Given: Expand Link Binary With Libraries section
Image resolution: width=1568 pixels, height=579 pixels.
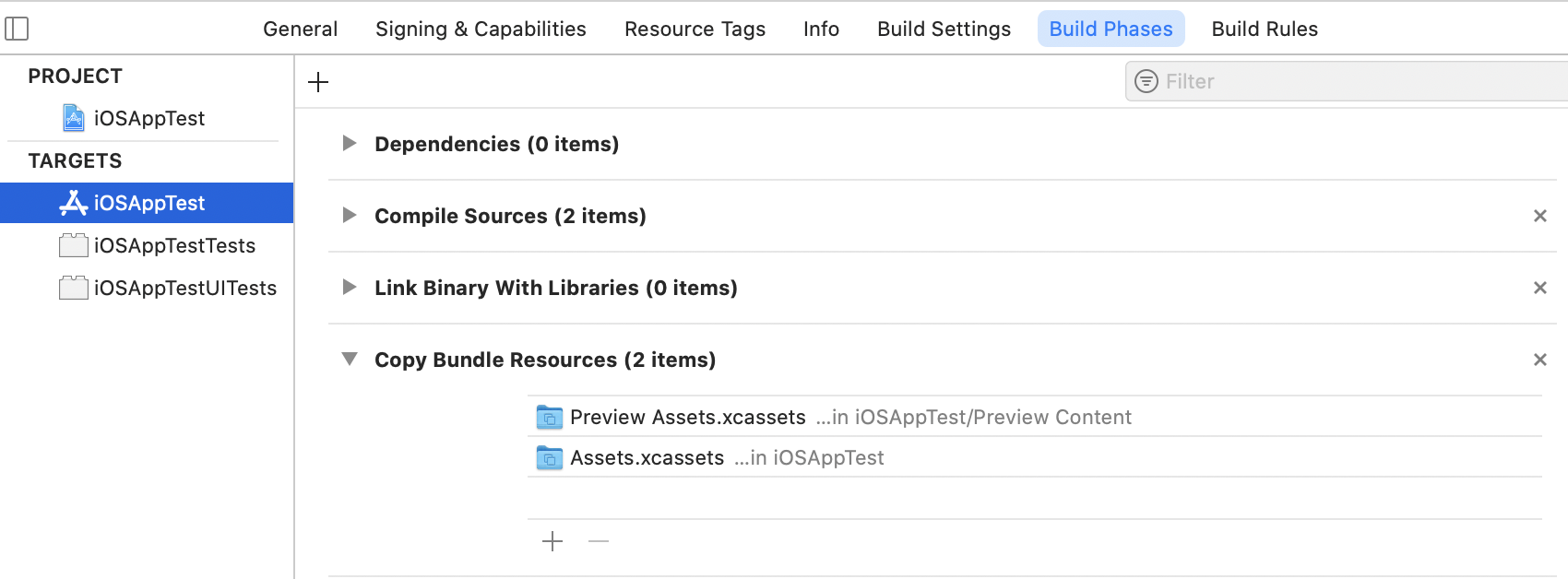Looking at the screenshot, I should 350,287.
